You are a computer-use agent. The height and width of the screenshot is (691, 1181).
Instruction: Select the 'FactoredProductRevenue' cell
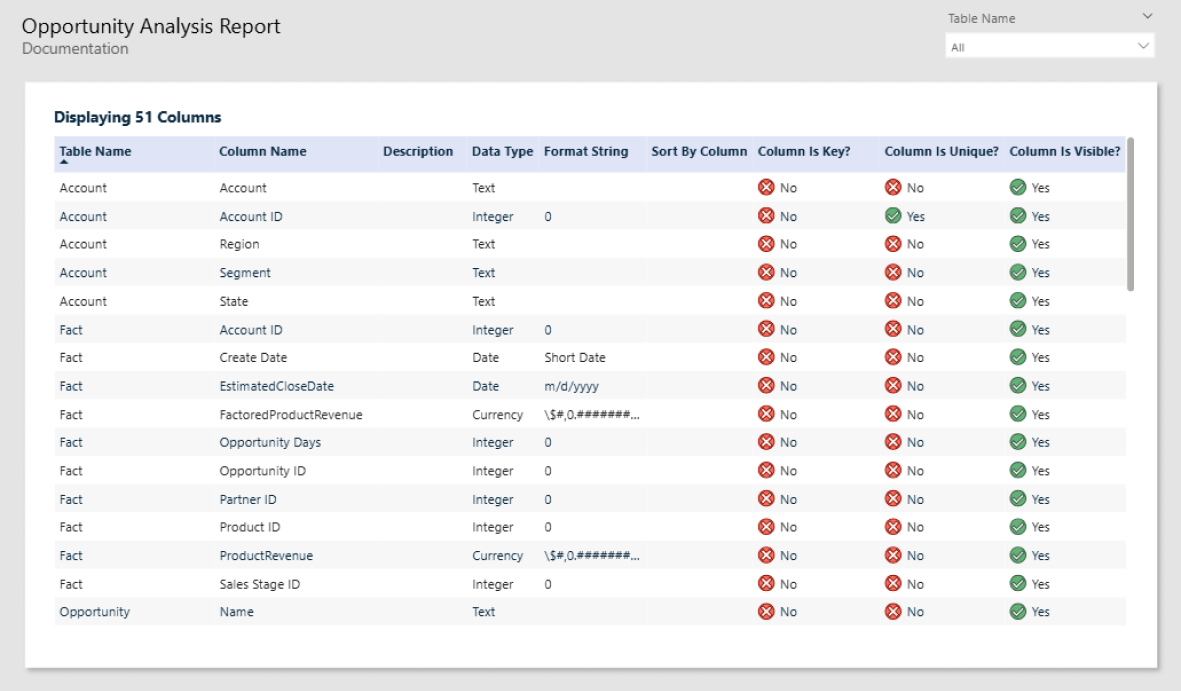click(x=291, y=414)
